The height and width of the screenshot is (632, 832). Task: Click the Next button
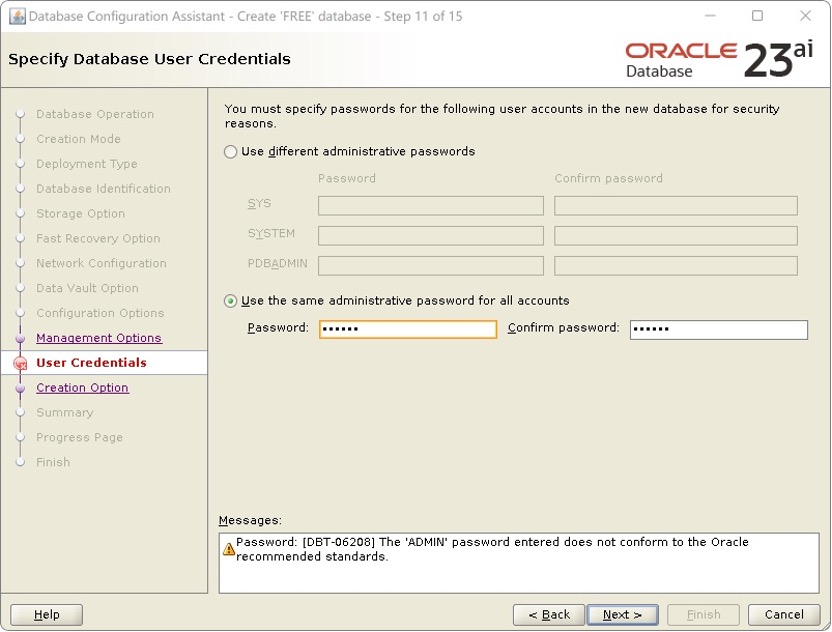tap(622, 614)
